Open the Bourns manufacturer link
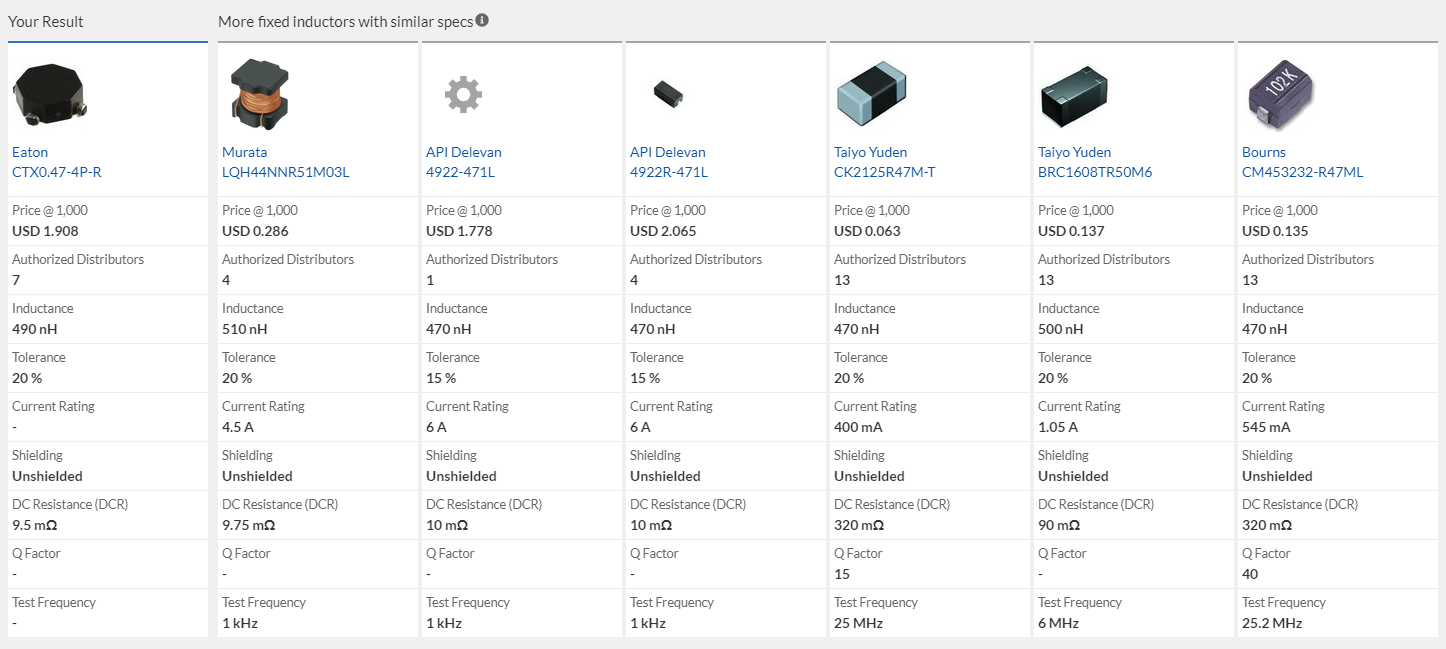1446x649 pixels. click(1264, 152)
